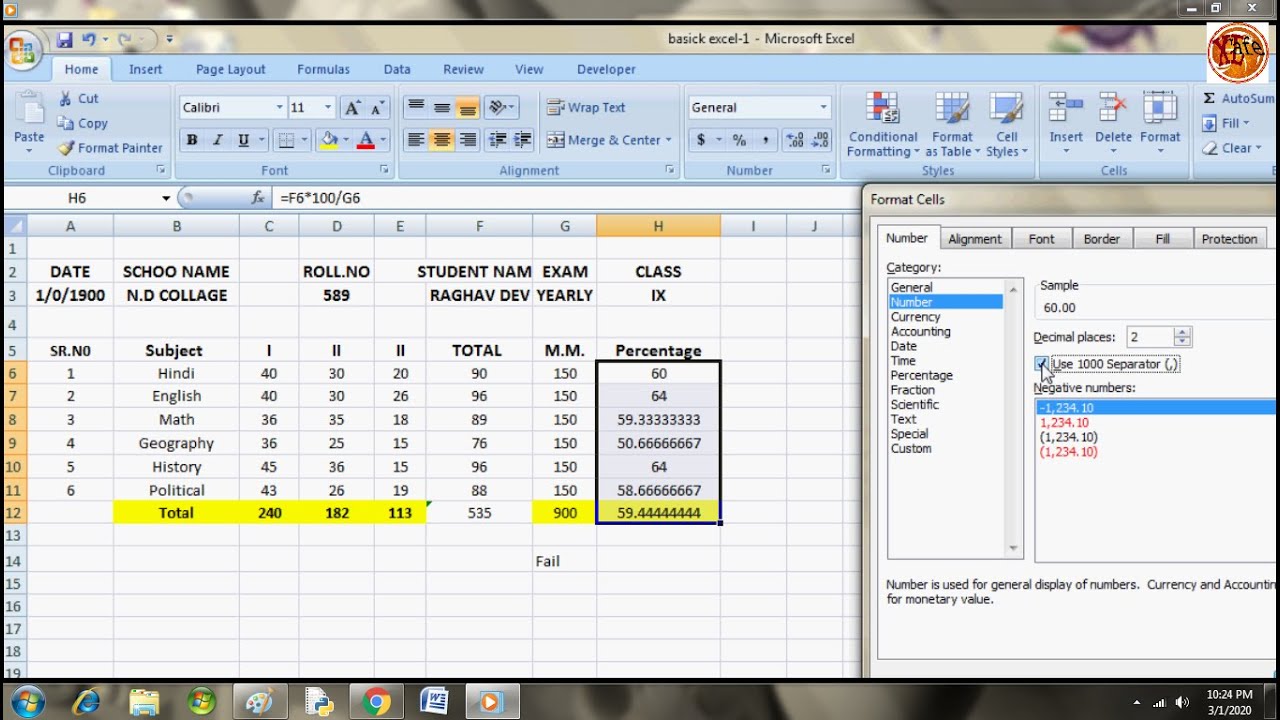Open the Border tab in Format Cells
Viewport: 1280px width, 720px height.
coord(1102,239)
